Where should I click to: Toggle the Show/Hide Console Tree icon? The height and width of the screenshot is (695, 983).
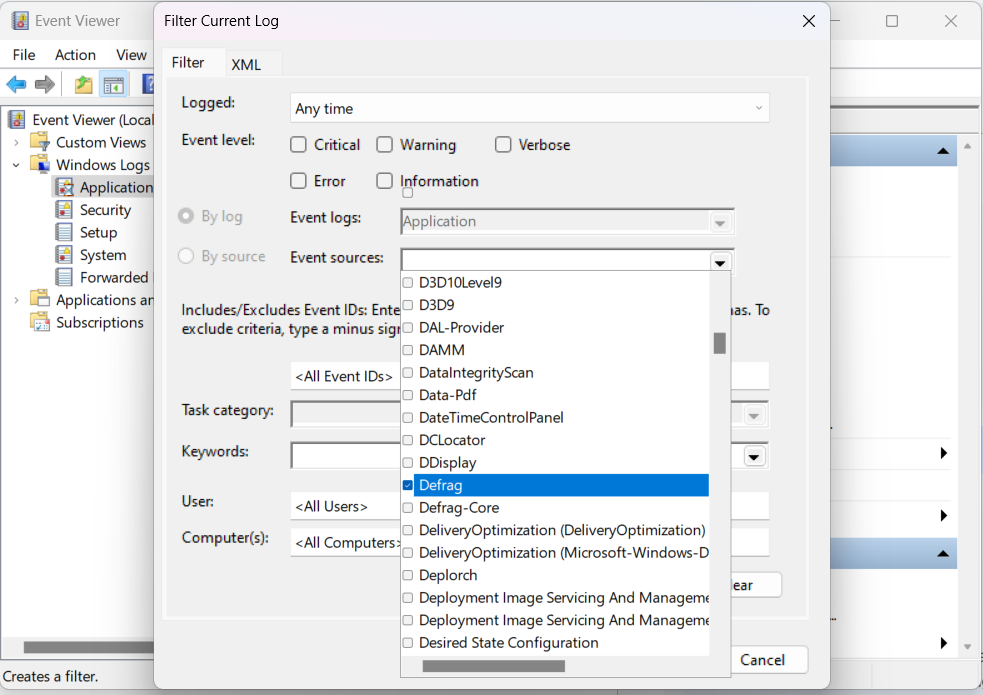pyautogui.click(x=114, y=85)
